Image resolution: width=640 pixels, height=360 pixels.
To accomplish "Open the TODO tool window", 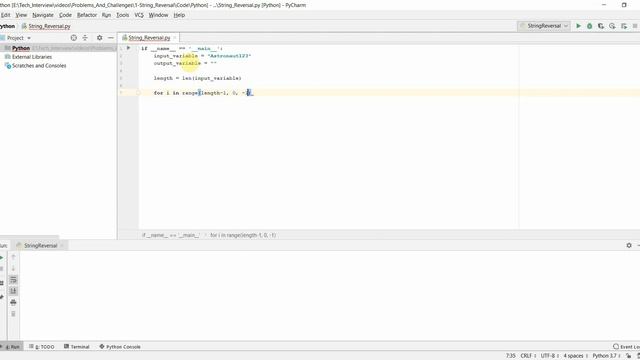I will point(42,347).
